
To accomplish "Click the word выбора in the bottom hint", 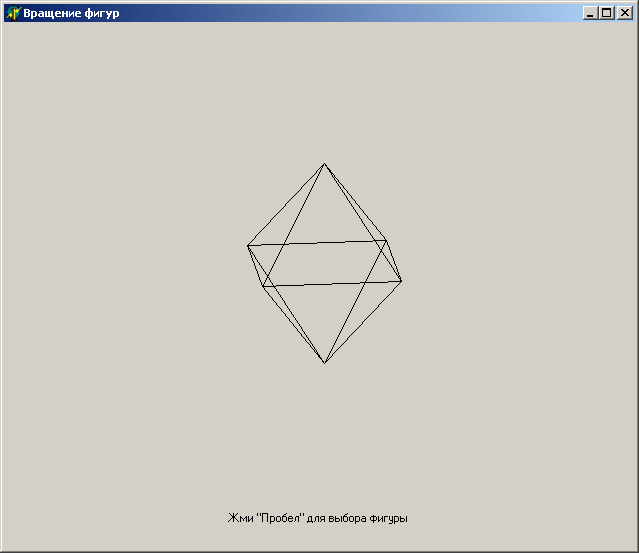I will point(349,518).
